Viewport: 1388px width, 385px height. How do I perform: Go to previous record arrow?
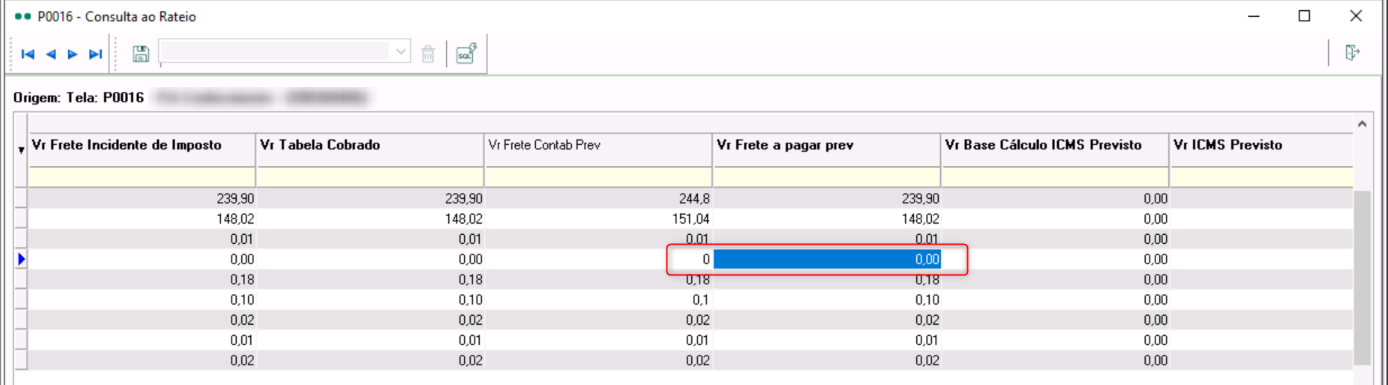pos(51,54)
